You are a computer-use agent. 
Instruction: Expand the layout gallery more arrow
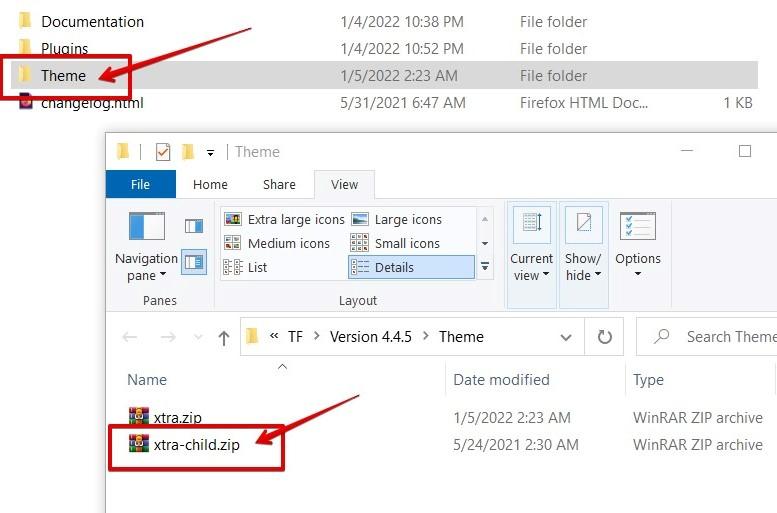(x=485, y=267)
